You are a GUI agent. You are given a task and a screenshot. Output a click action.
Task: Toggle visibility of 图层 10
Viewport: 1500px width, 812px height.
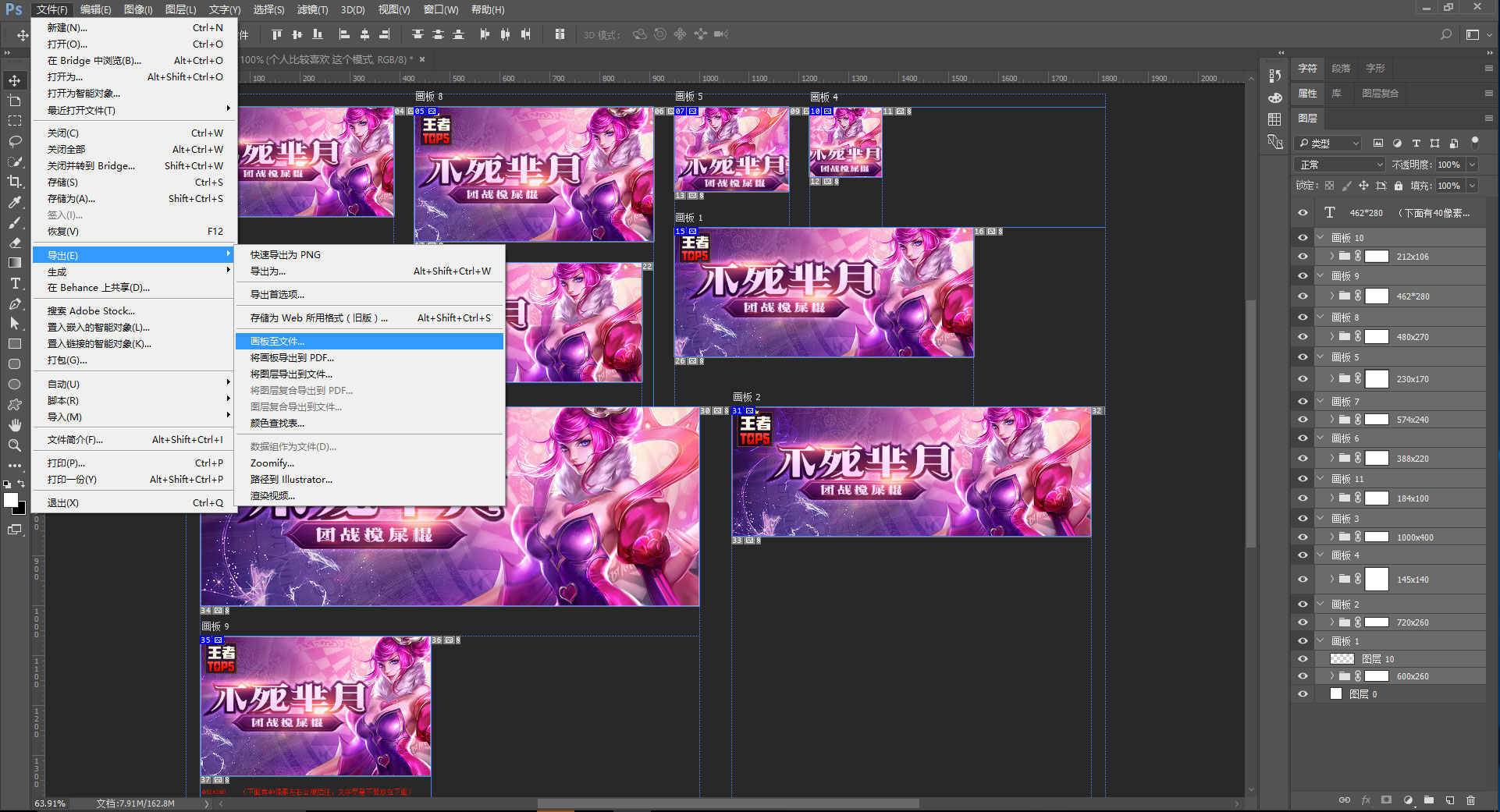pos(1303,659)
